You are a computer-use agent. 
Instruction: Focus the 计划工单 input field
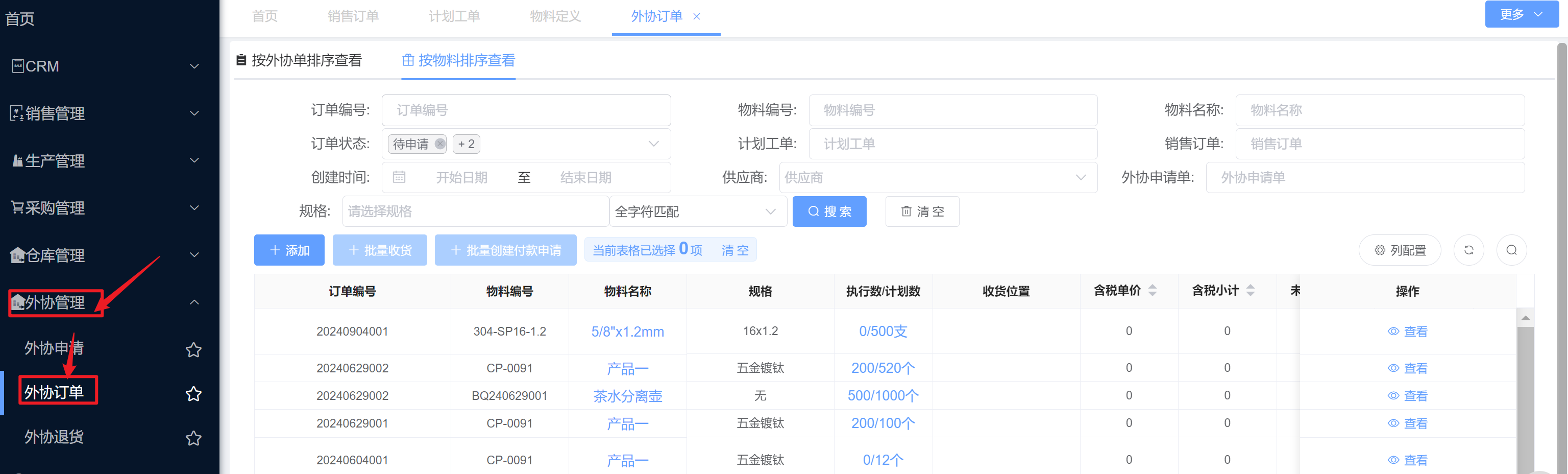[x=953, y=144]
